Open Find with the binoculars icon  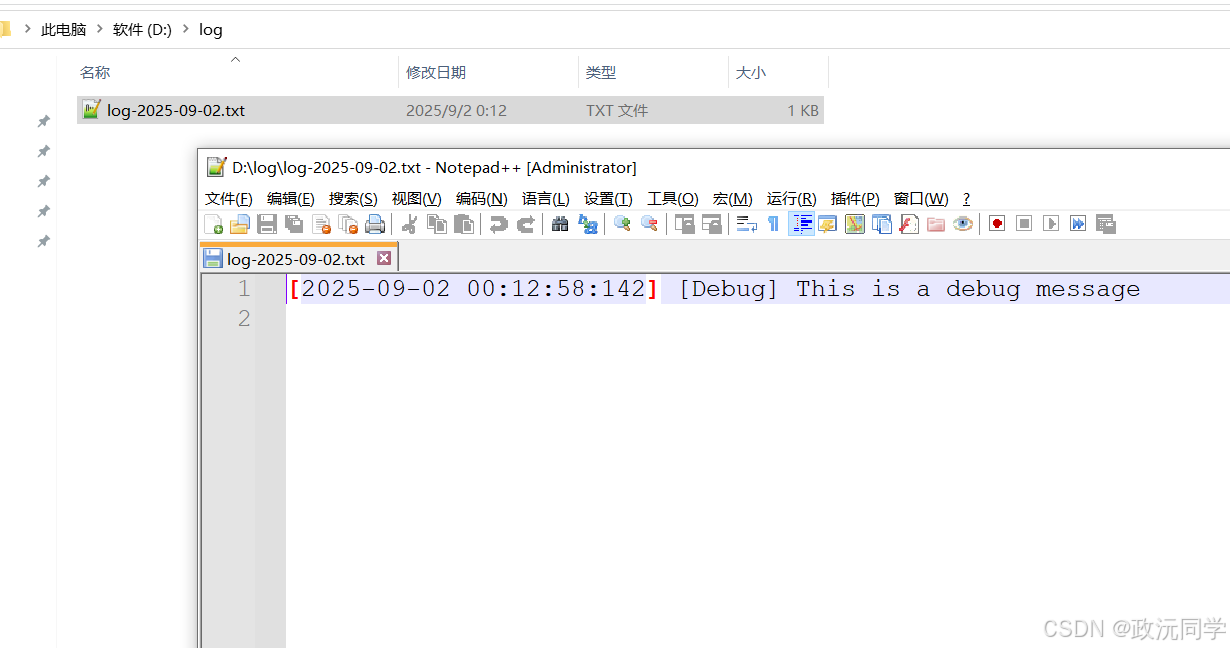coord(560,224)
